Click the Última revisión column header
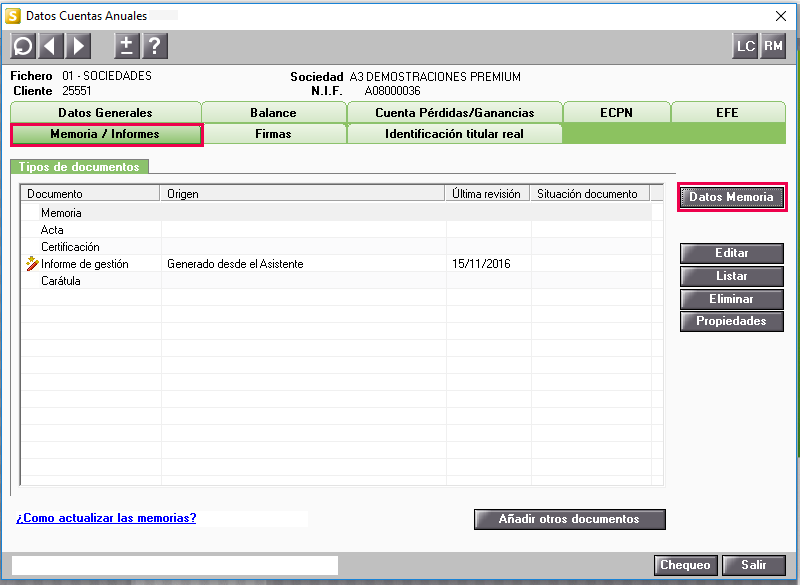This screenshot has height=585, width=800. tap(487, 194)
